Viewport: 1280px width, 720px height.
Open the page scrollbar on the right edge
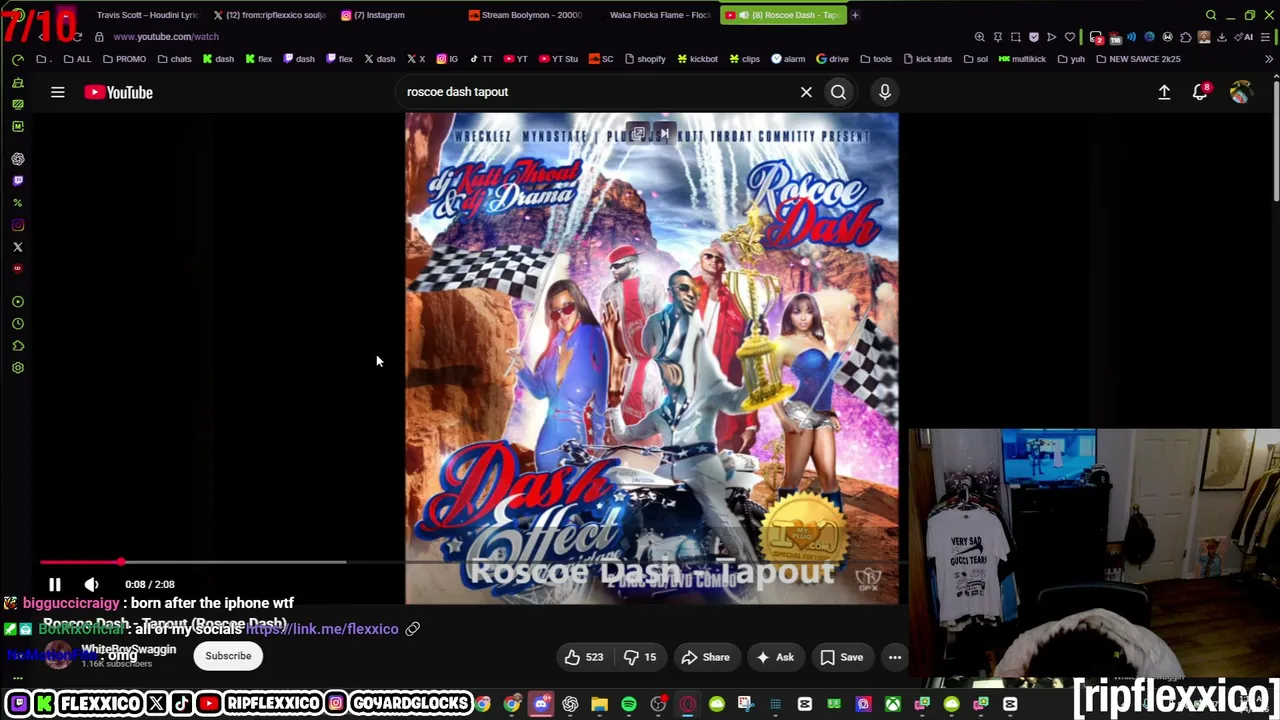(x=1276, y=140)
